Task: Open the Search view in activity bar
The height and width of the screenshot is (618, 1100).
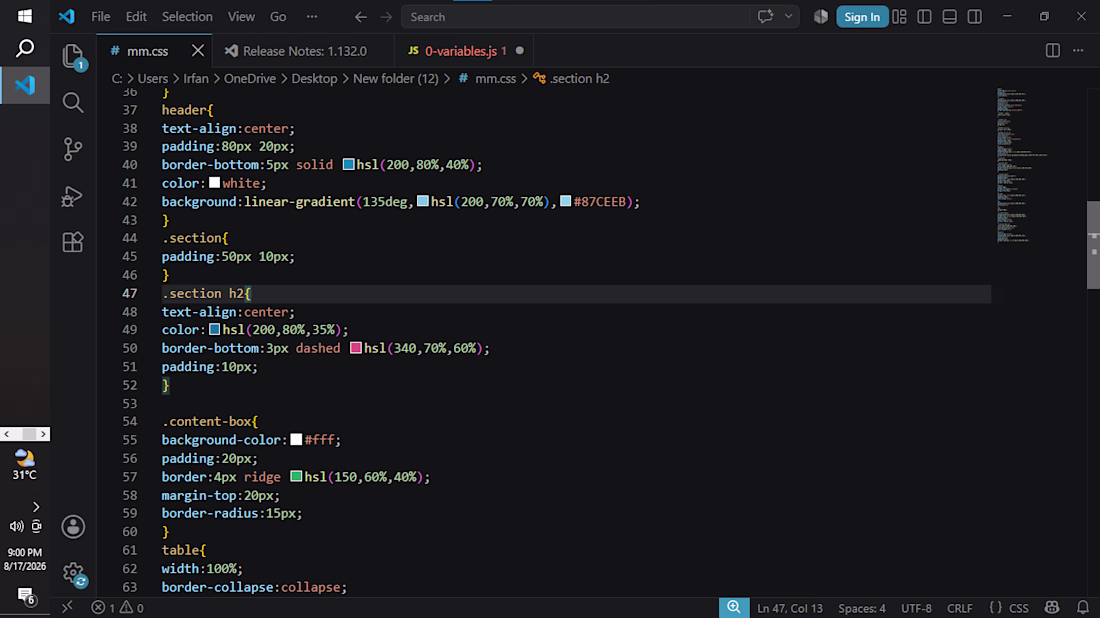Action: tap(73, 102)
